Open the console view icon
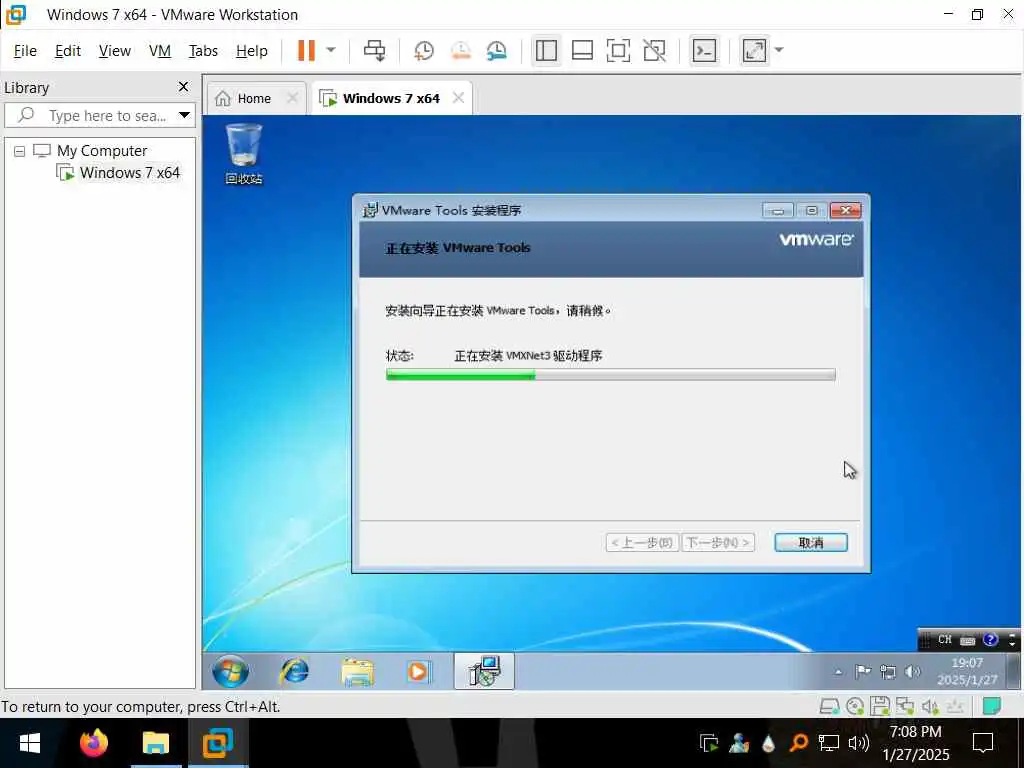The width and height of the screenshot is (1024, 768). pyautogui.click(x=704, y=50)
